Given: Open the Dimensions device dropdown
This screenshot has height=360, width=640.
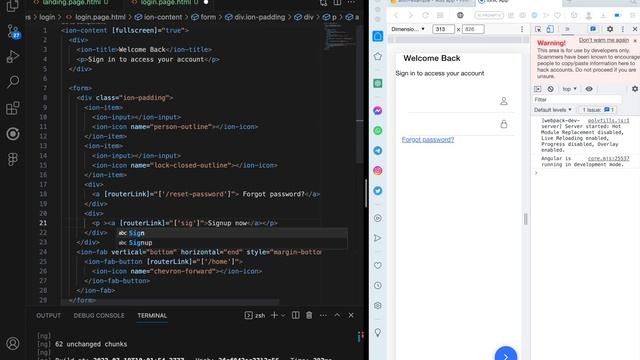Looking at the screenshot, I should pos(408,29).
